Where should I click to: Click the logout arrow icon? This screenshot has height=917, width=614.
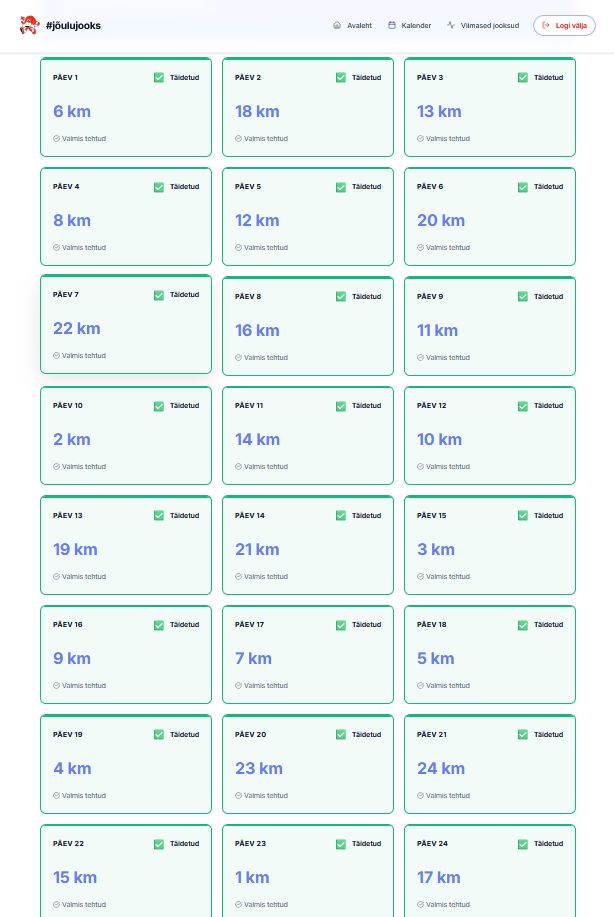(546, 25)
